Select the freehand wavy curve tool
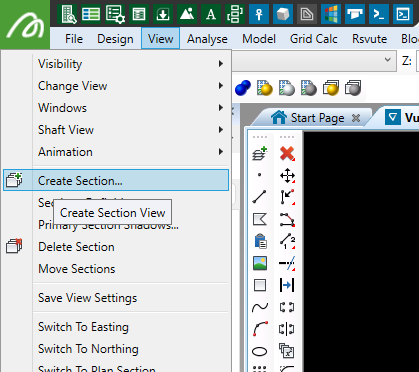 point(260,307)
